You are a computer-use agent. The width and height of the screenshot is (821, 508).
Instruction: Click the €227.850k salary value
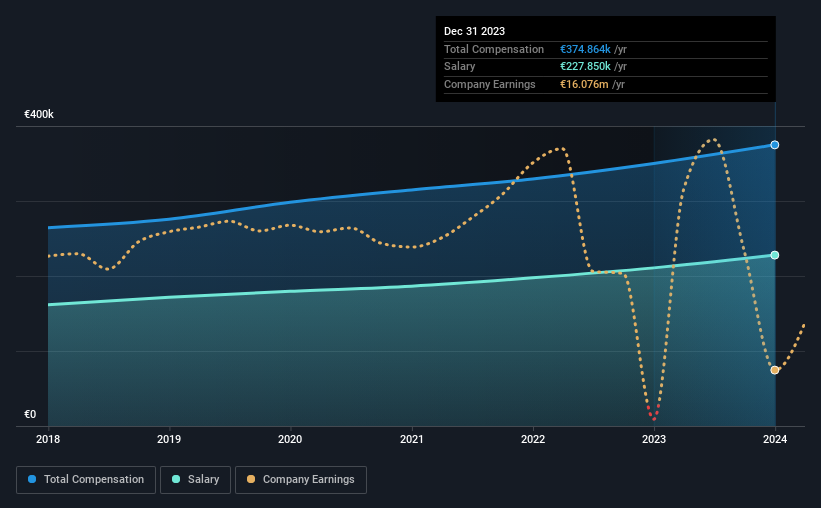click(585, 67)
